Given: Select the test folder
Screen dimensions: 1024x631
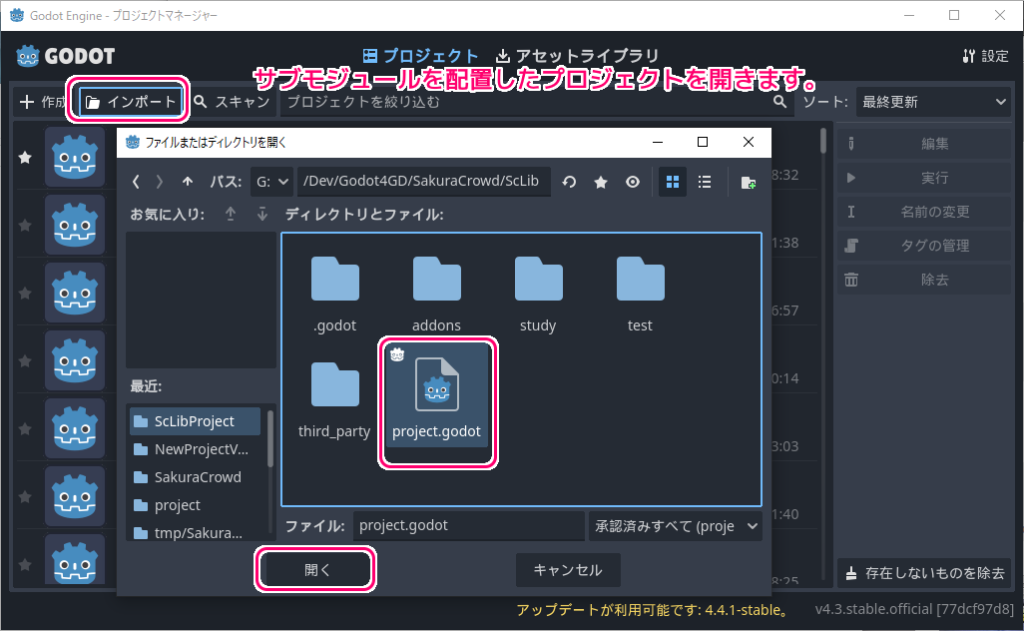Looking at the screenshot, I should coord(640,295).
